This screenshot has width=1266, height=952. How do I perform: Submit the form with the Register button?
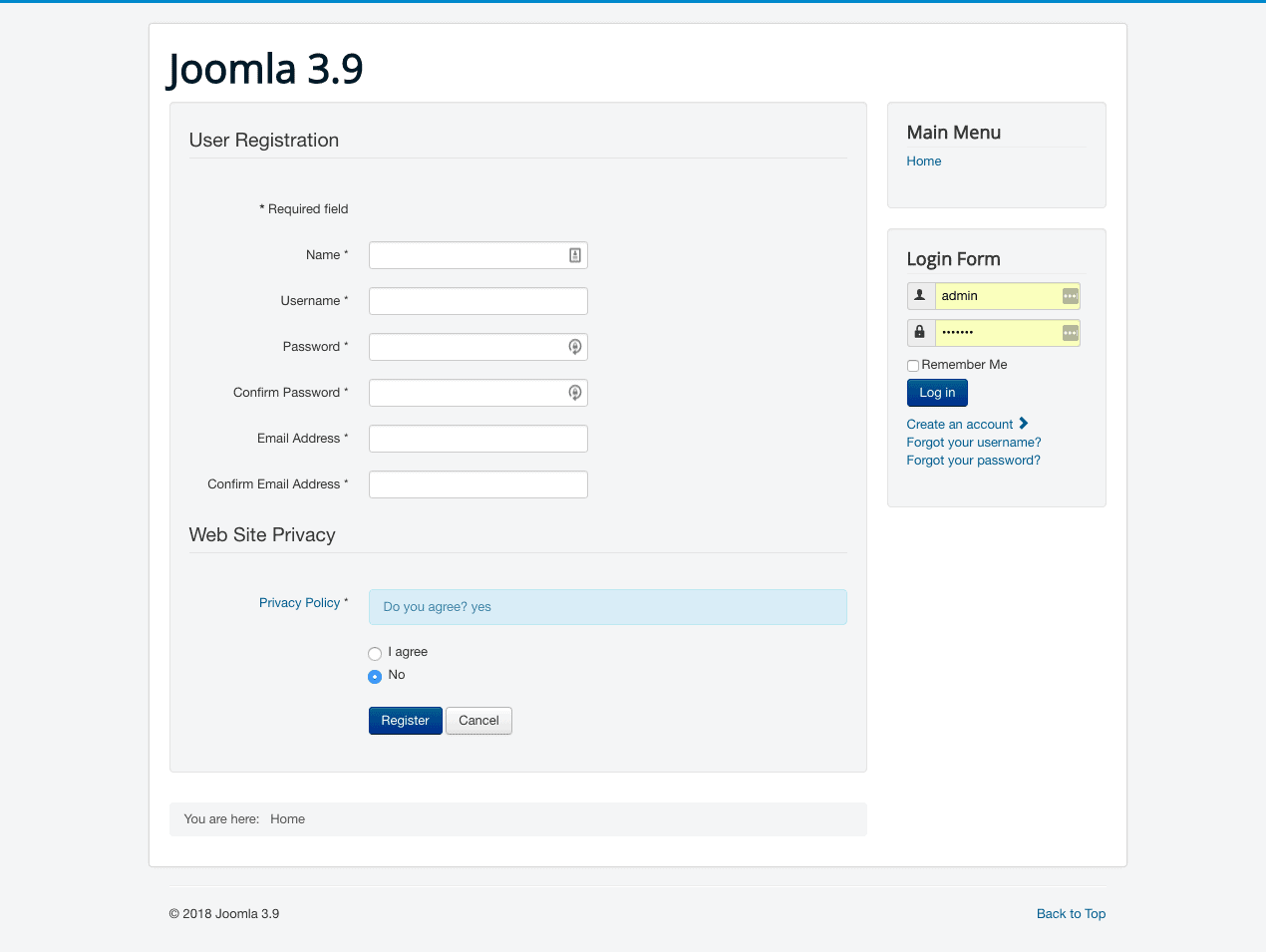[406, 721]
